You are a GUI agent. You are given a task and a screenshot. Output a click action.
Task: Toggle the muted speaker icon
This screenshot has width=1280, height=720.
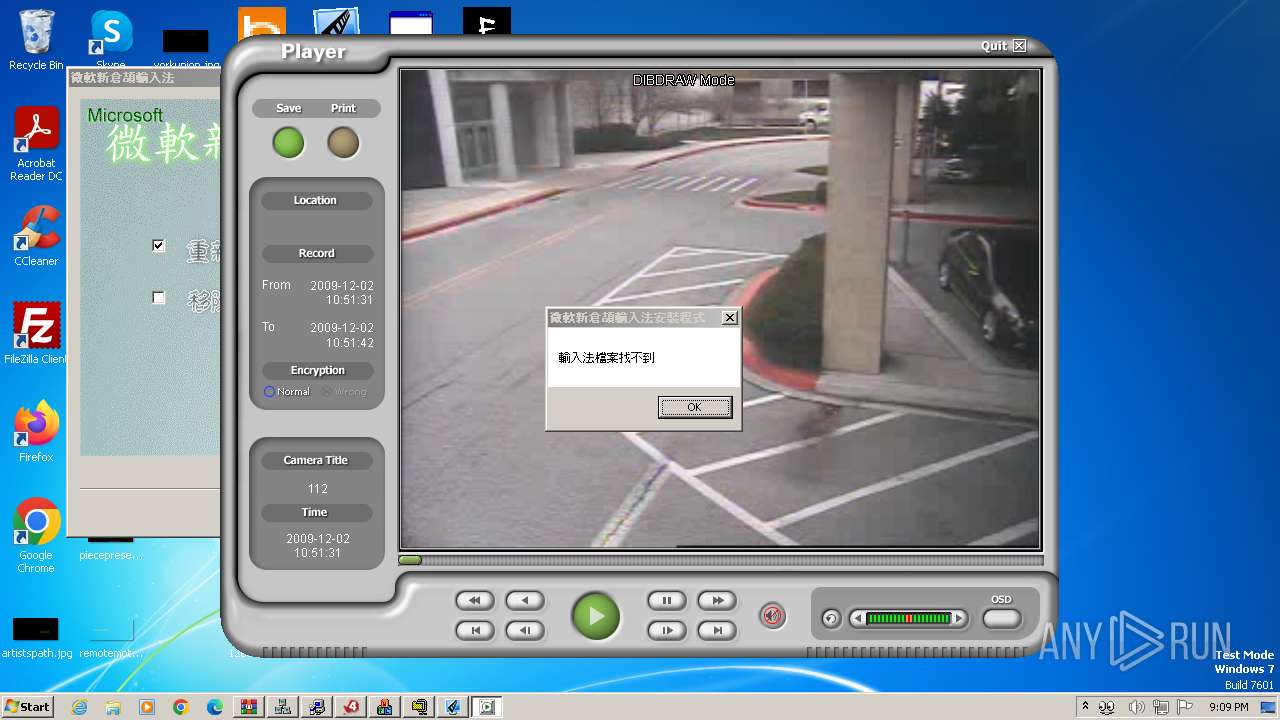(772, 616)
